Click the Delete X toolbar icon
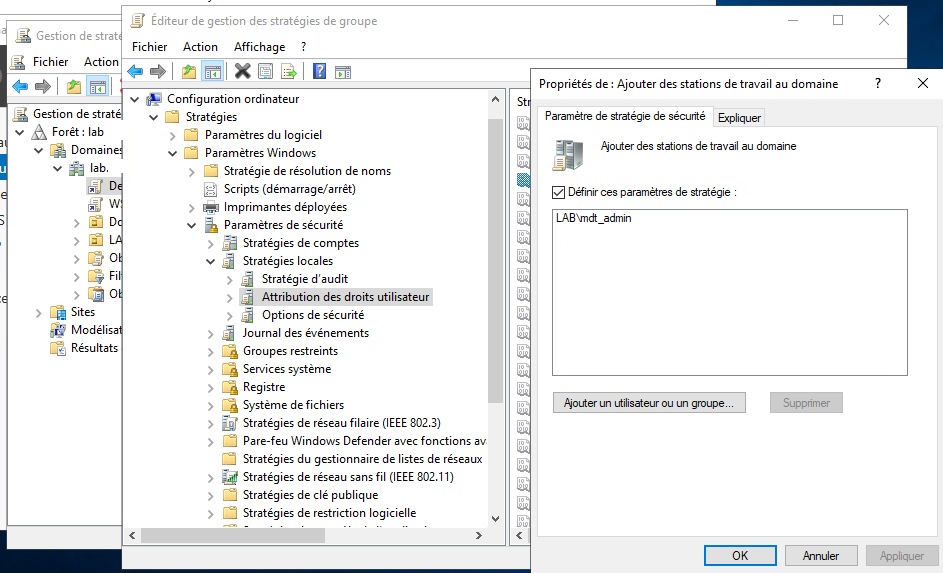Screen dimensions: 943x573 click(x=242, y=71)
